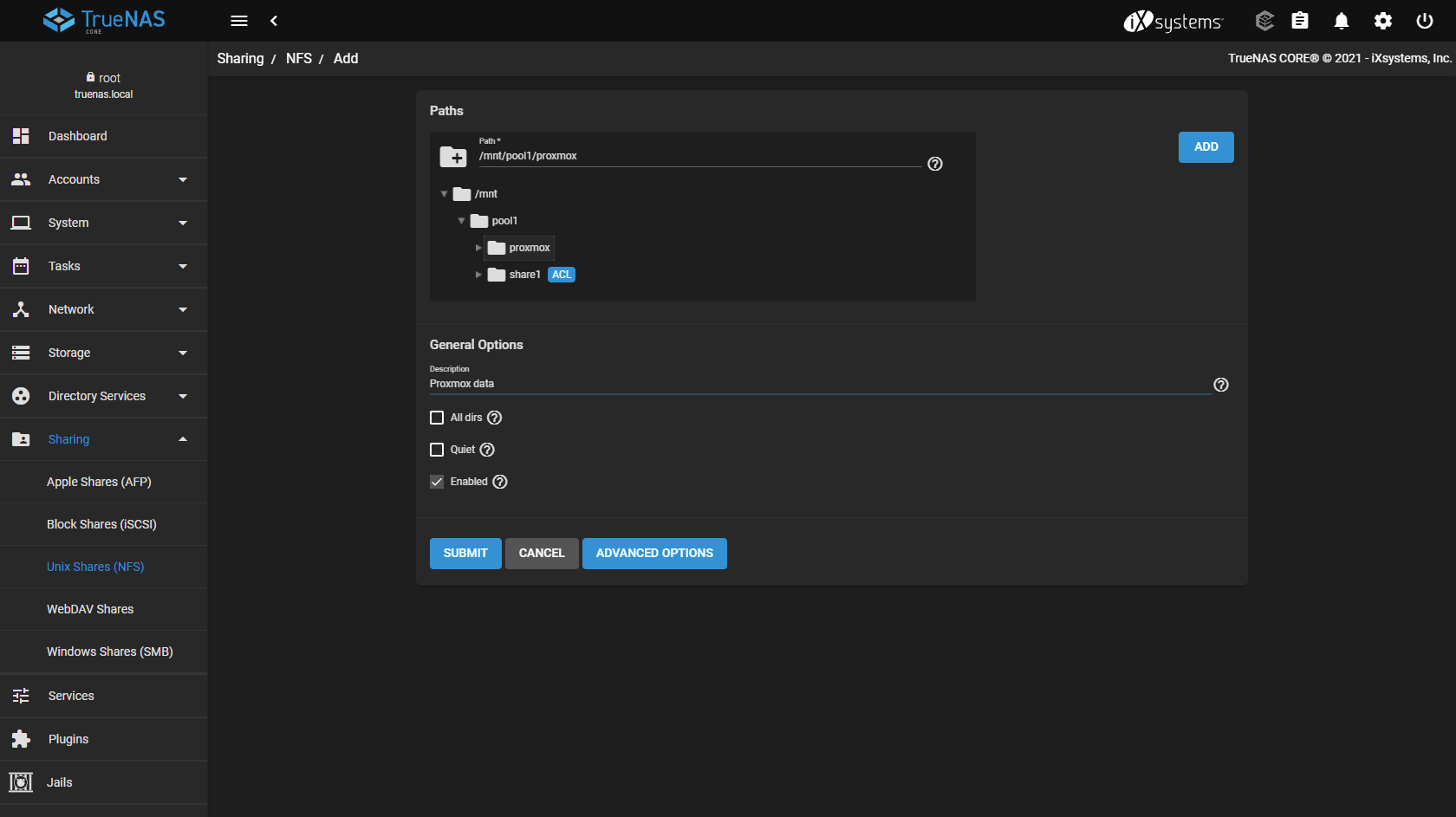Open Block Shares (iSCSI)

pyautogui.click(x=101, y=524)
